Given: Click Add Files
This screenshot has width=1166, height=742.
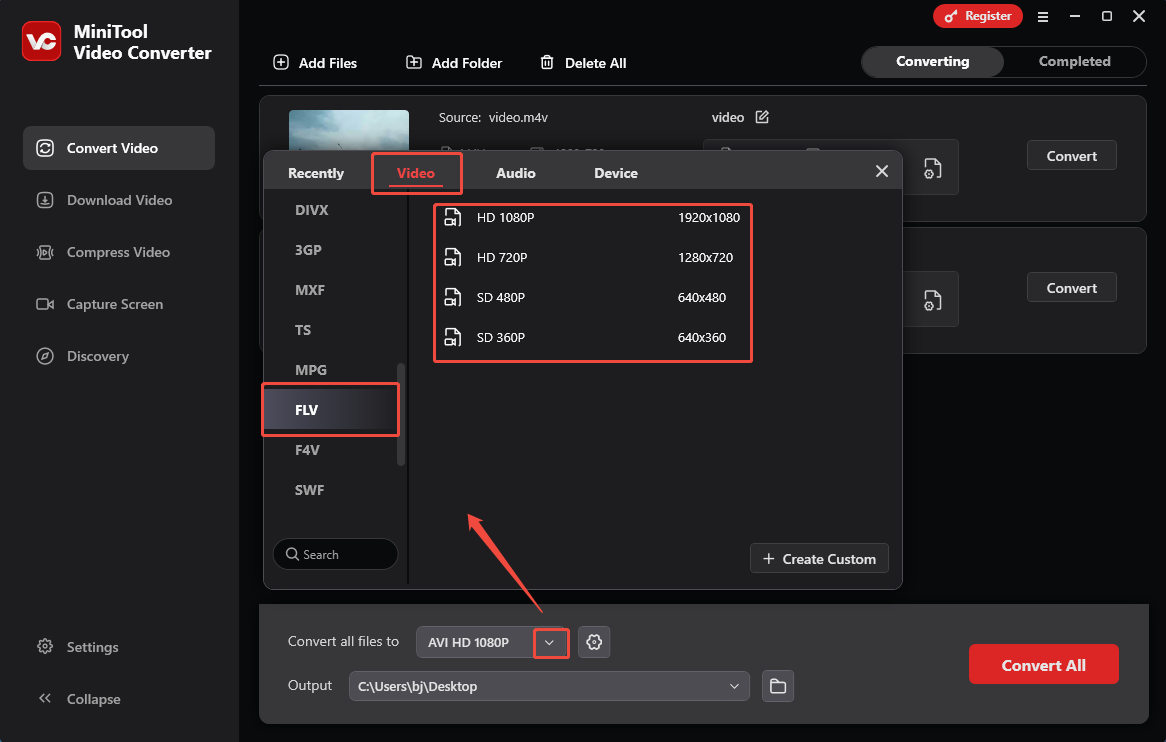Looking at the screenshot, I should [315, 63].
